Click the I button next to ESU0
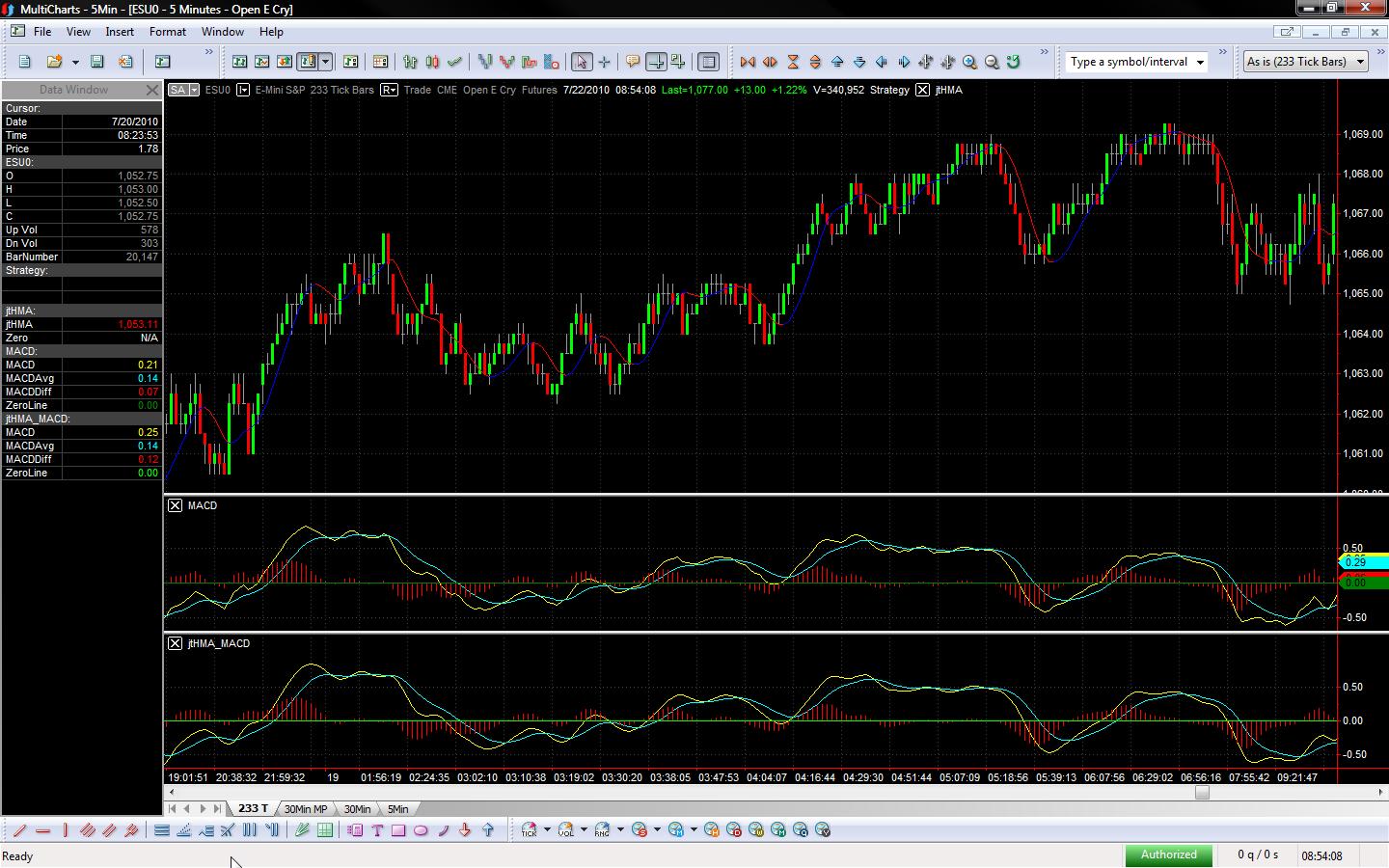 [x=243, y=90]
